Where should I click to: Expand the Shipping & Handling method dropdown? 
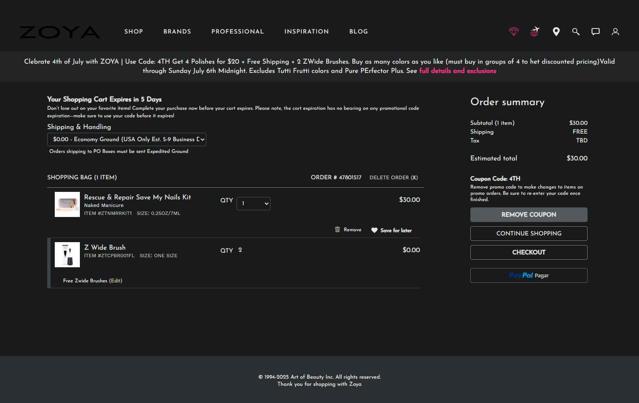[127, 139]
